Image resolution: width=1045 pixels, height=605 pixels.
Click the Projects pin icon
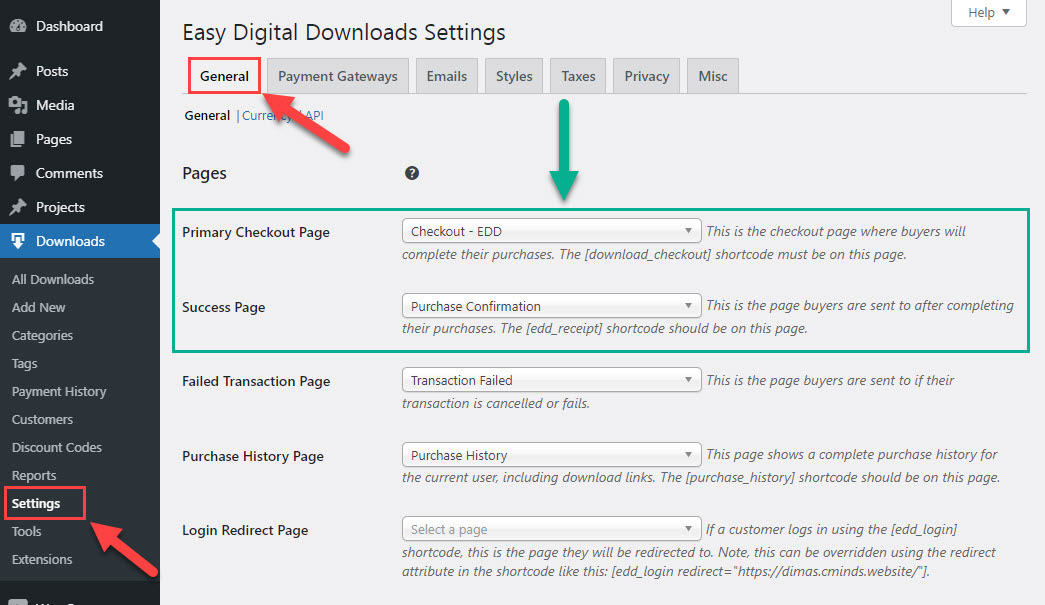click(18, 207)
